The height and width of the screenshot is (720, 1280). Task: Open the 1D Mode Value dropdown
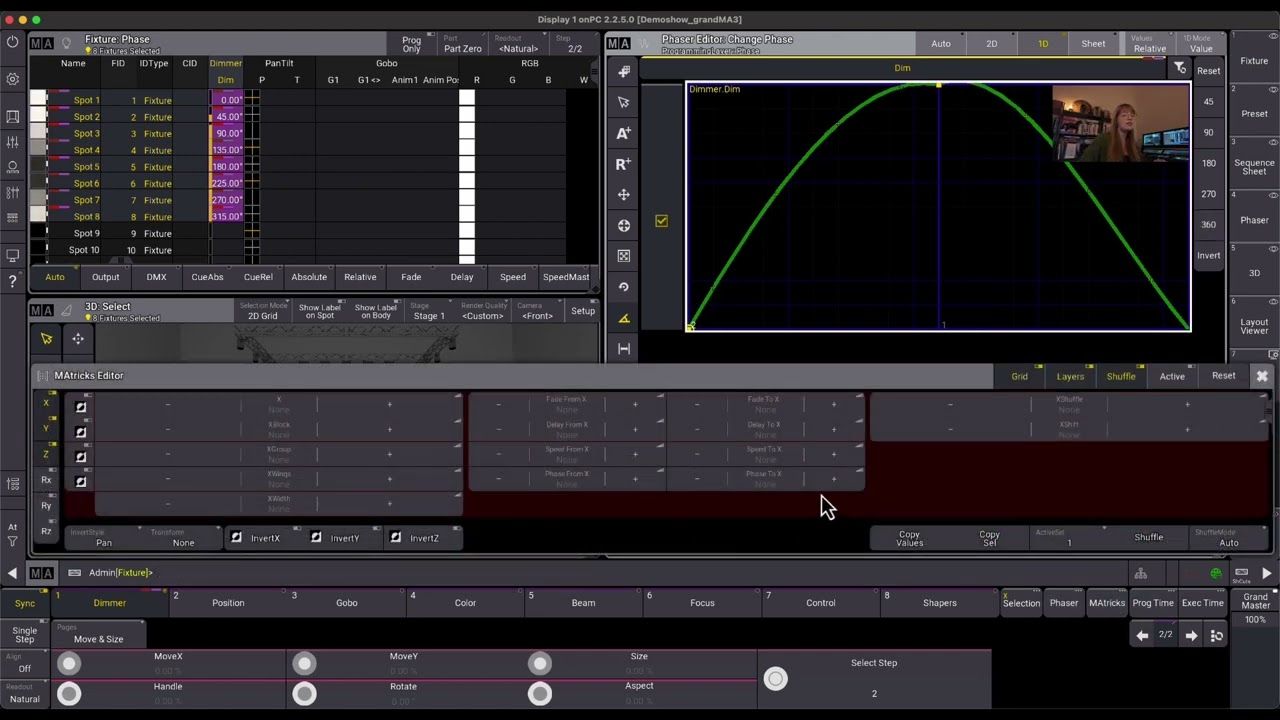coord(1200,44)
